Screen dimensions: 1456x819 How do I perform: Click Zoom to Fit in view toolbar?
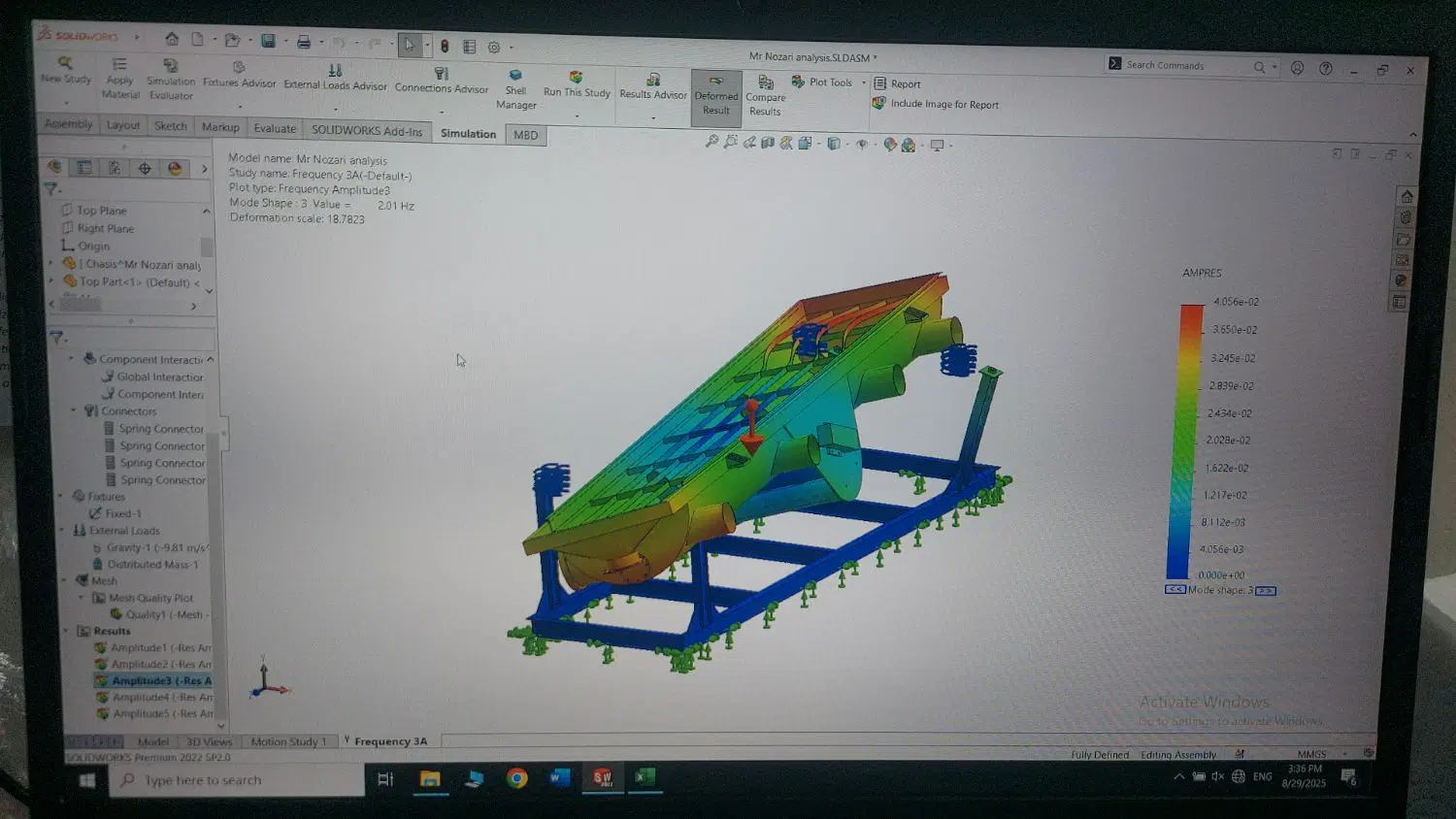(711, 142)
